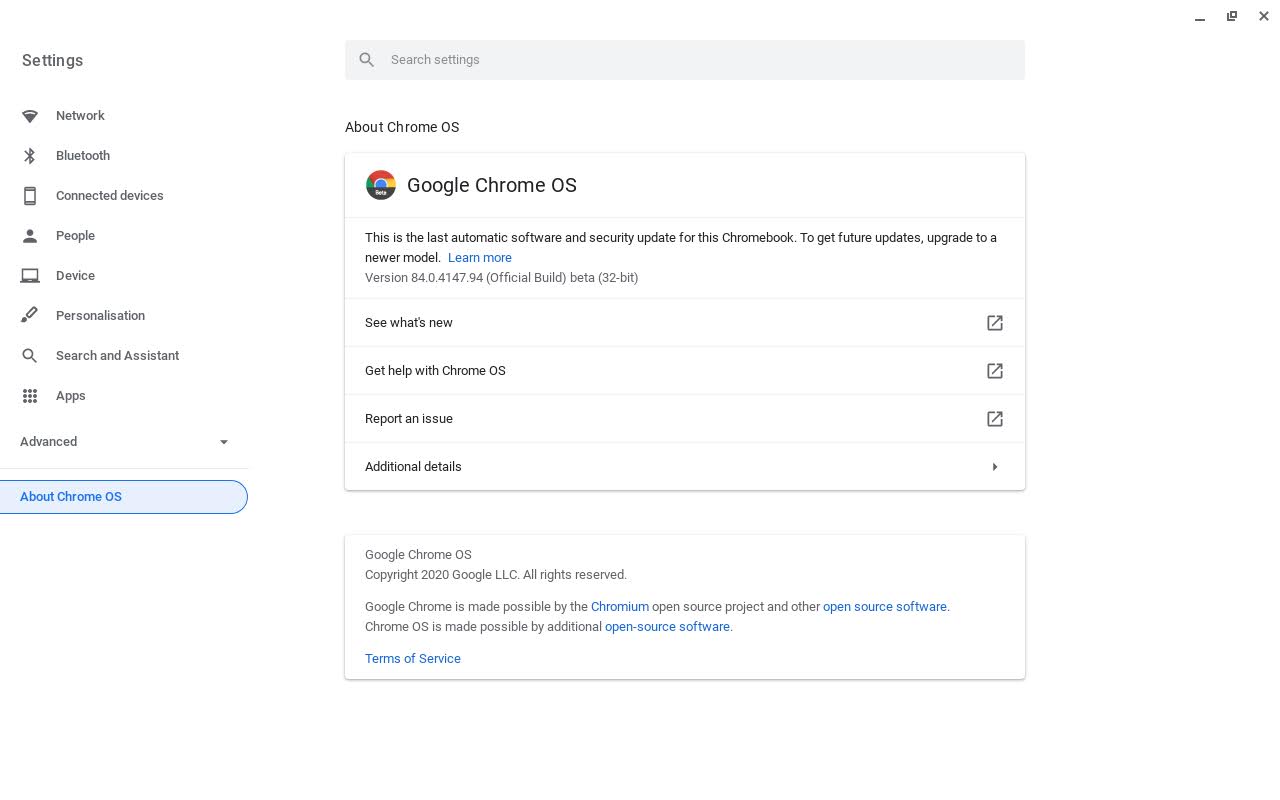Open the Chromium project link
Image resolution: width=1280 pixels, height=800 pixels.
coord(620,607)
